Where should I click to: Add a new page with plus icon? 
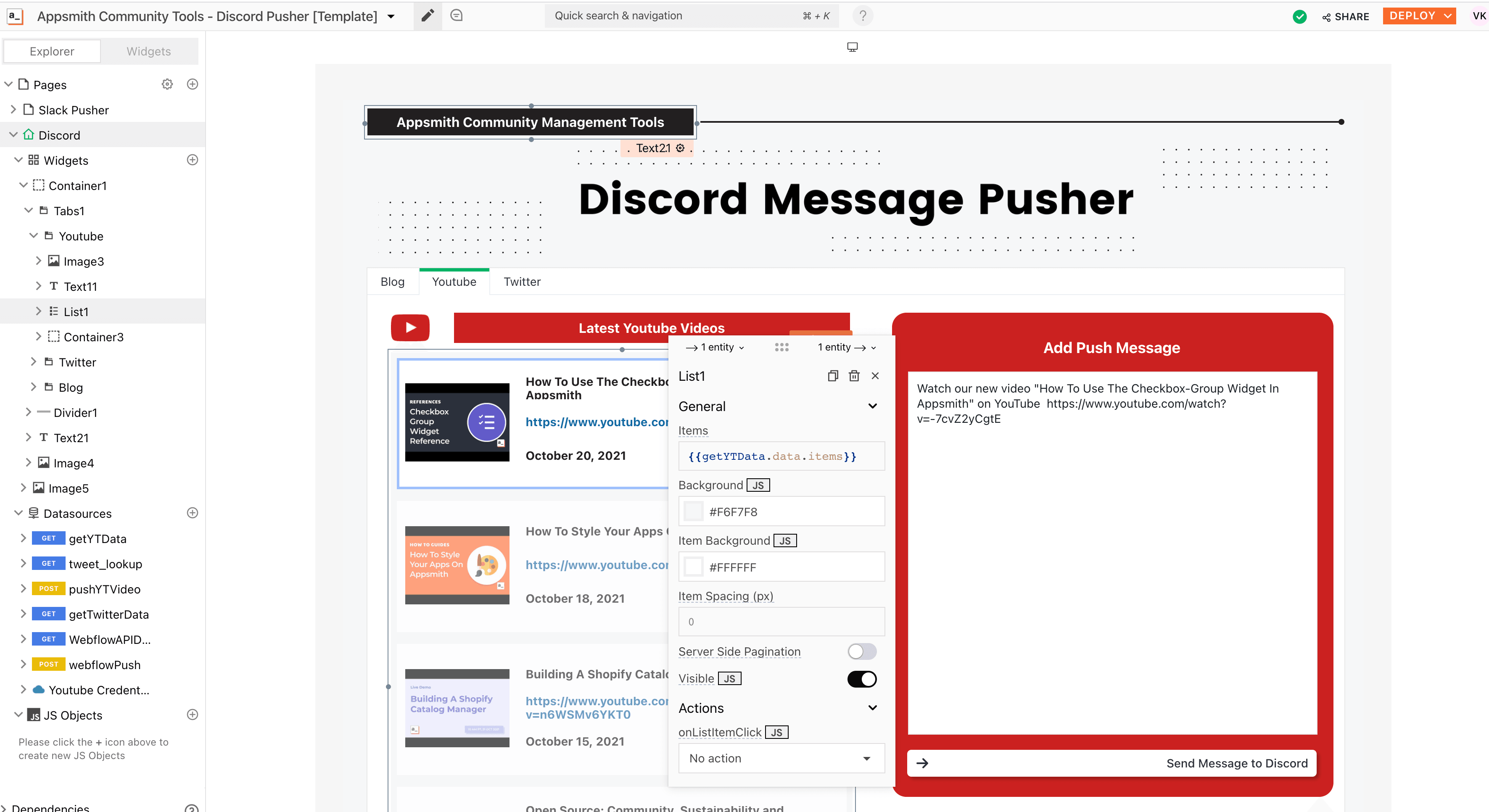pos(193,84)
